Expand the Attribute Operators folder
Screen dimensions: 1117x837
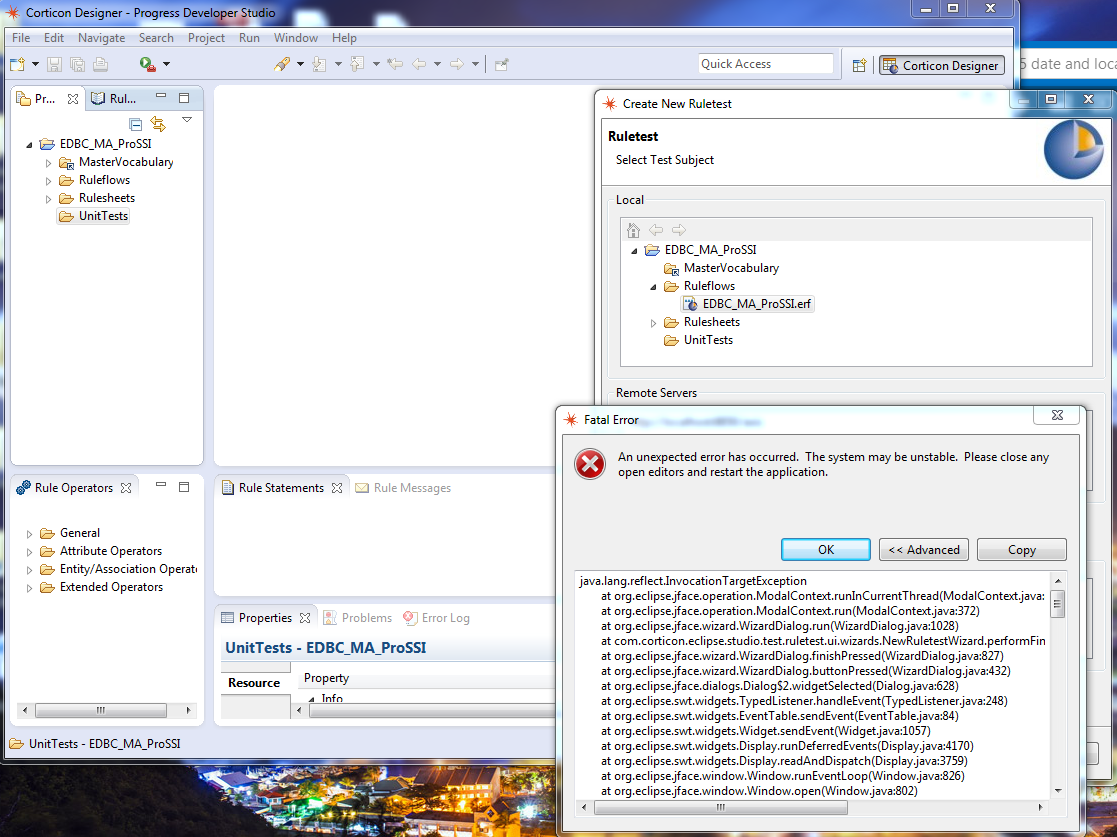(x=29, y=551)
